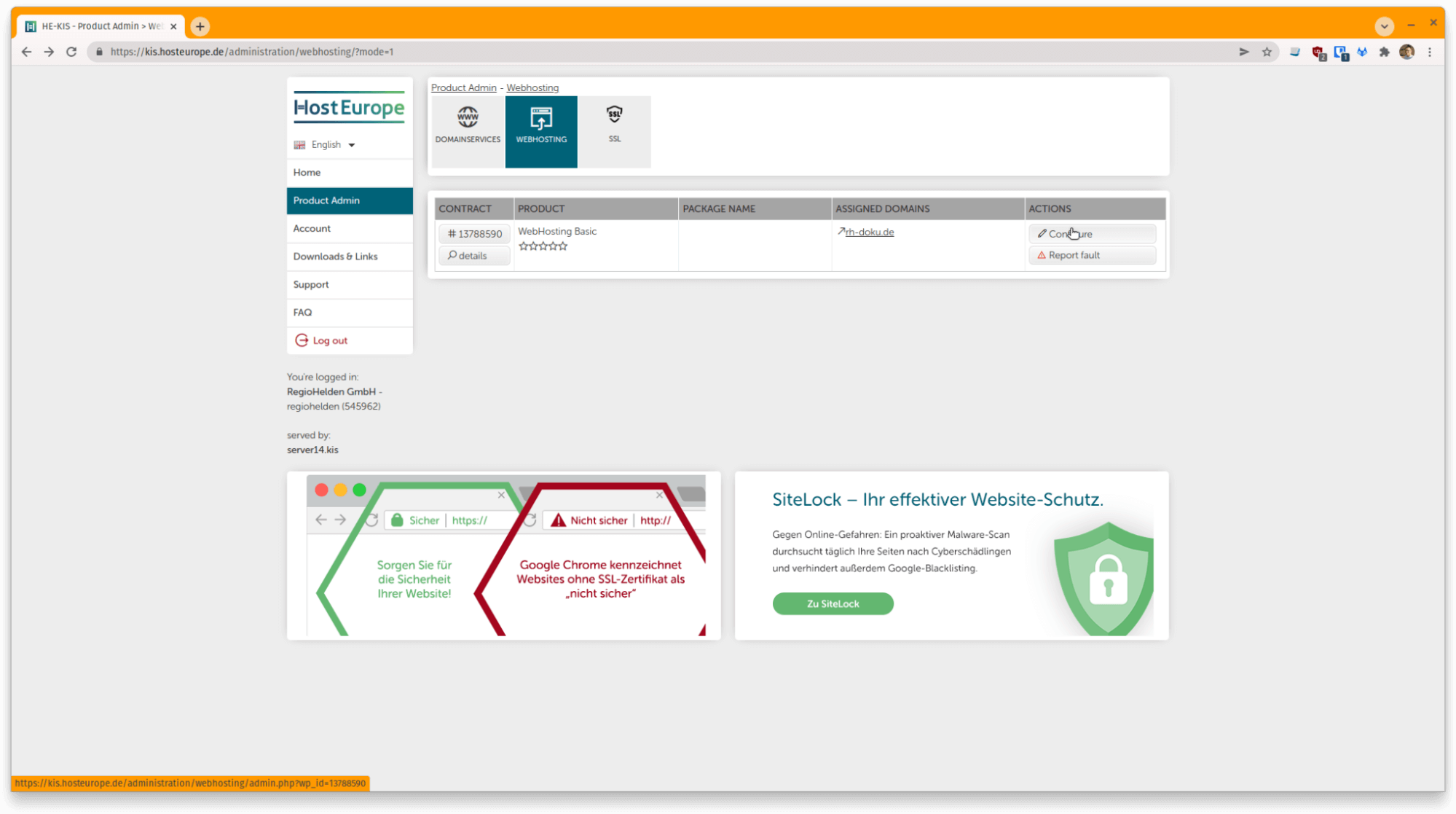Go forward with the browser forward arrow
Viewport: 1456px width, 814px height.
click(49, 52)
